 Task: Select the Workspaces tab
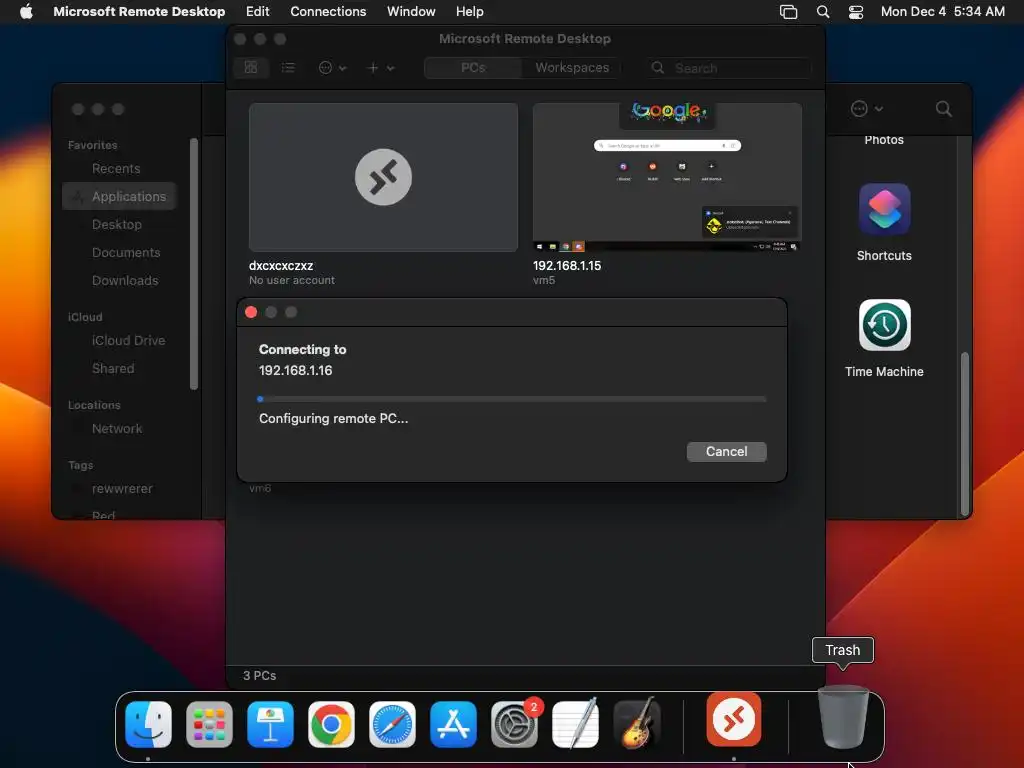(x=572, y=67)
